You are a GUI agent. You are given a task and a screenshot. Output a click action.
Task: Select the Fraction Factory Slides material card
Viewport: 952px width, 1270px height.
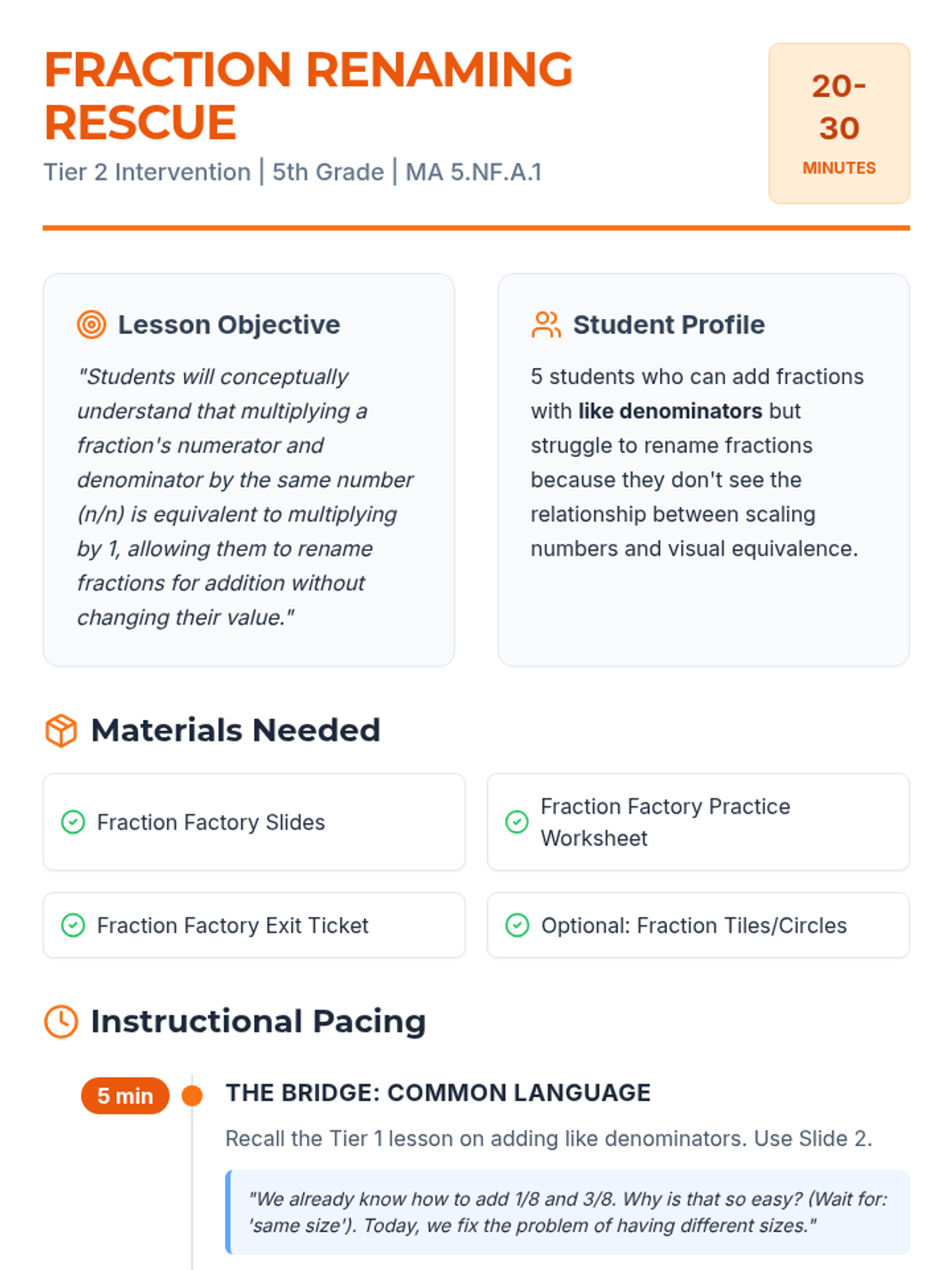tap(254, 822)
